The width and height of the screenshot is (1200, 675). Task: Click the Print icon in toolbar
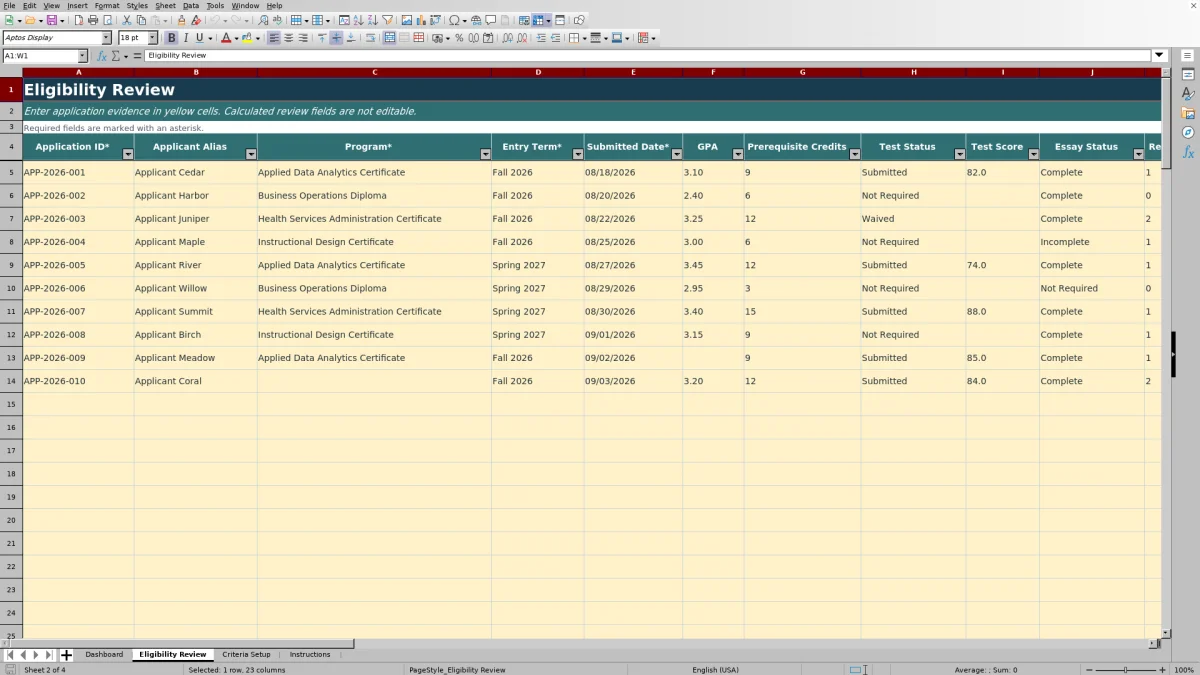pos(93,20)
